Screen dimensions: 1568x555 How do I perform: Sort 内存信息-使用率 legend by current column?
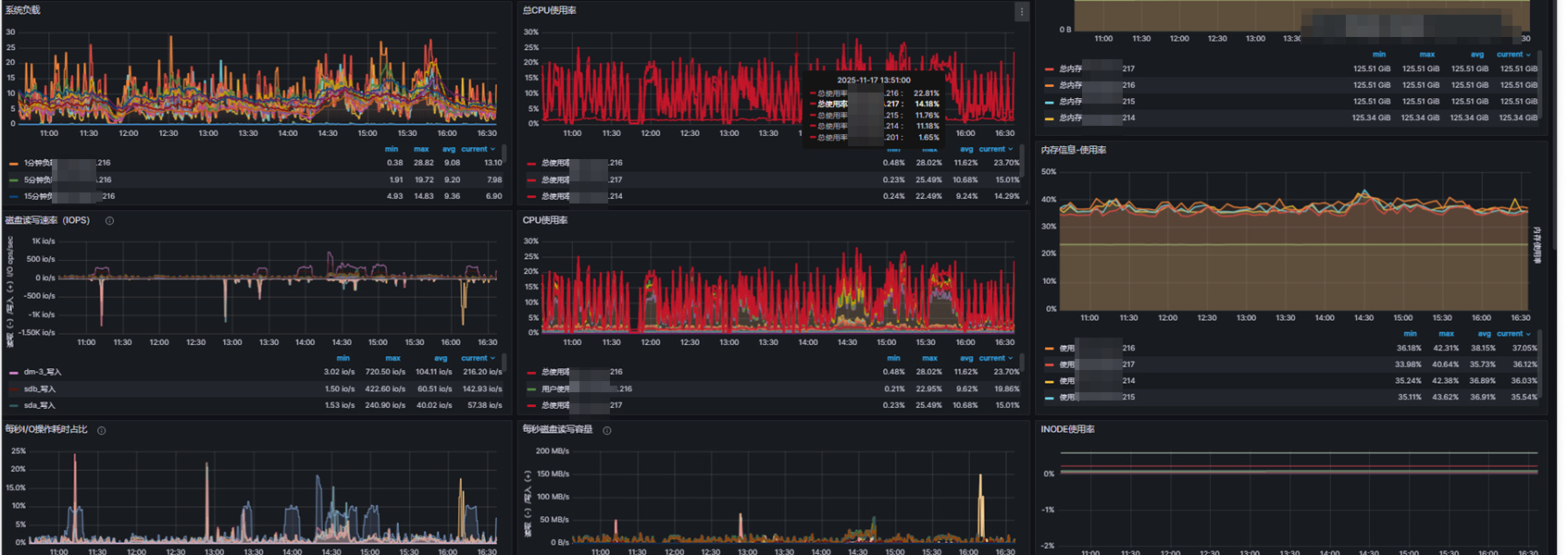1510,334
